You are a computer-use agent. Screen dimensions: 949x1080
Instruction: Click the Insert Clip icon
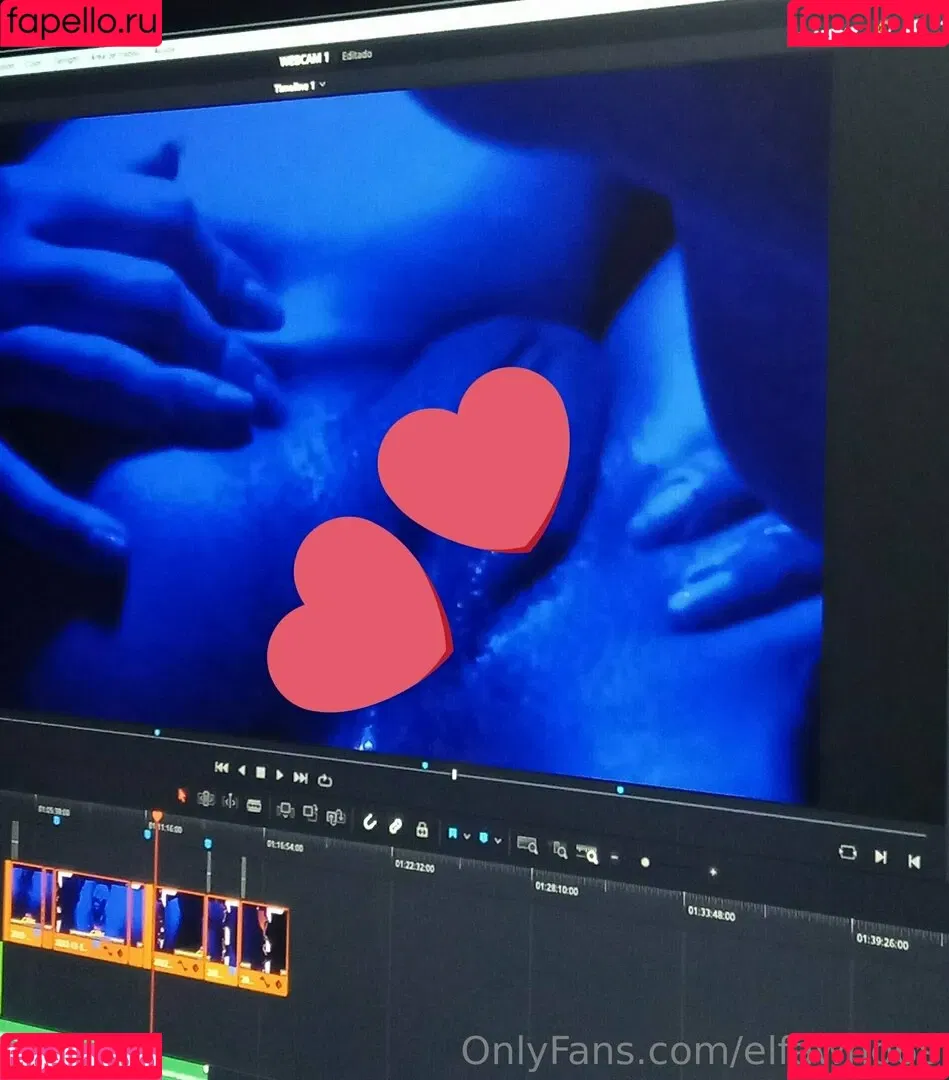[284, 809]
